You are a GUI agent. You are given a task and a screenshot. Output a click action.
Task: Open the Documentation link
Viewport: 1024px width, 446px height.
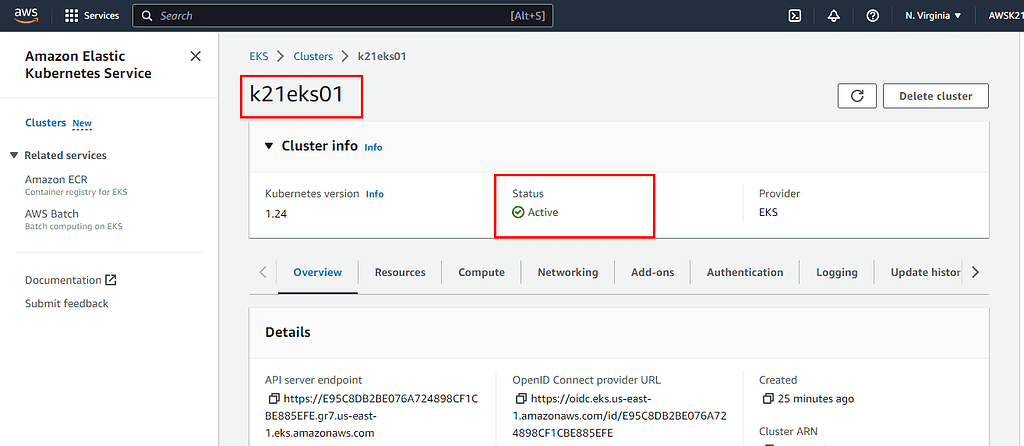tap(63, 280)
